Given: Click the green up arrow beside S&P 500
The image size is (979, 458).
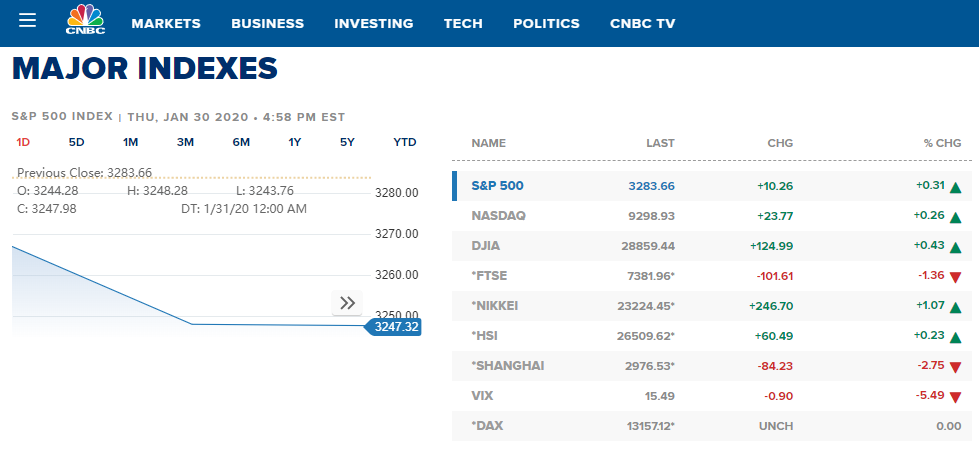Looking at the screenshot, I should coord(955,187).
